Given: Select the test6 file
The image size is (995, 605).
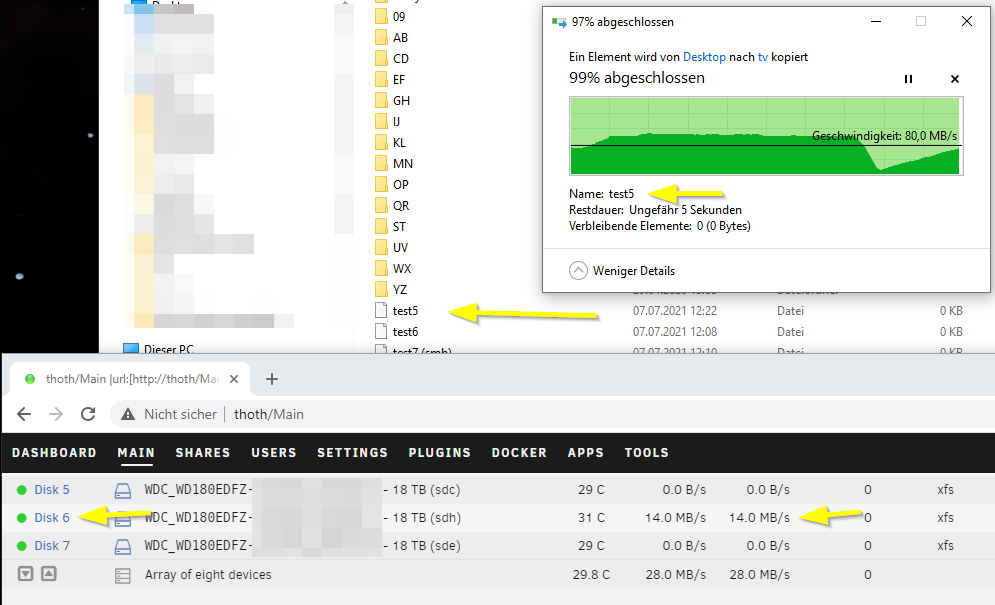Looking at the screenshot, I should (397, 331).
